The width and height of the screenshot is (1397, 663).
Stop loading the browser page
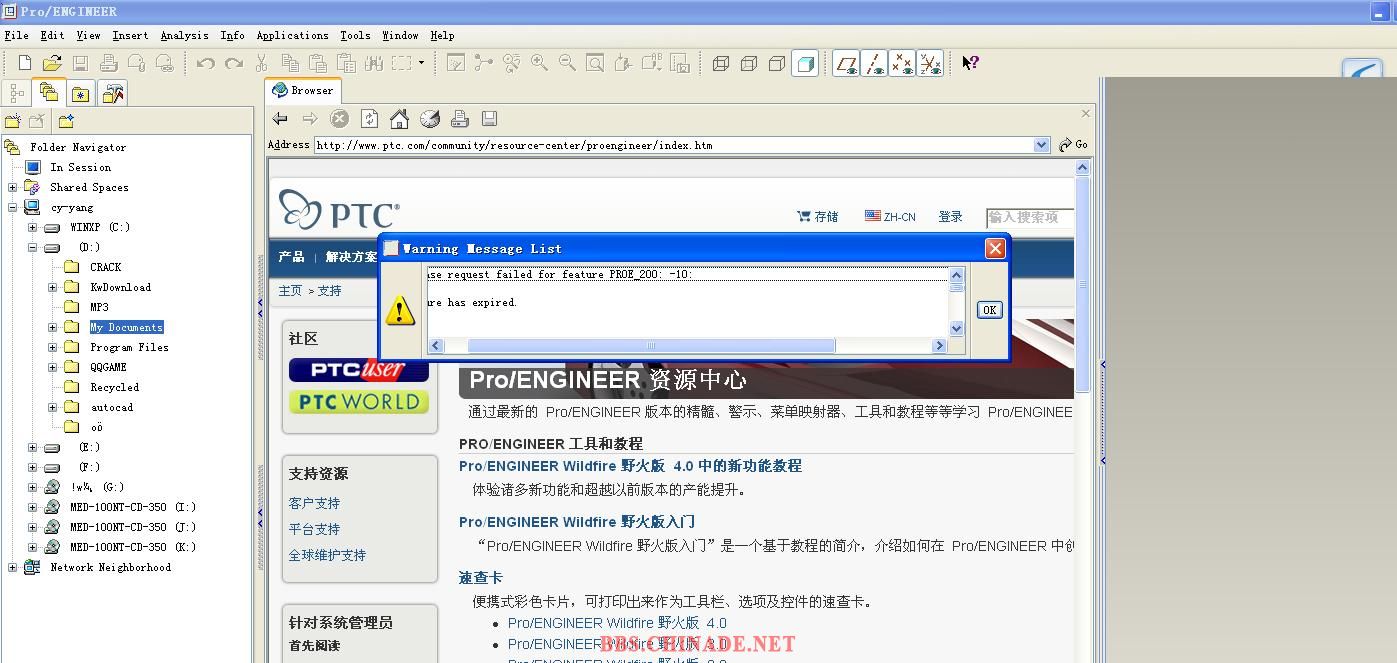coord(340,119)
